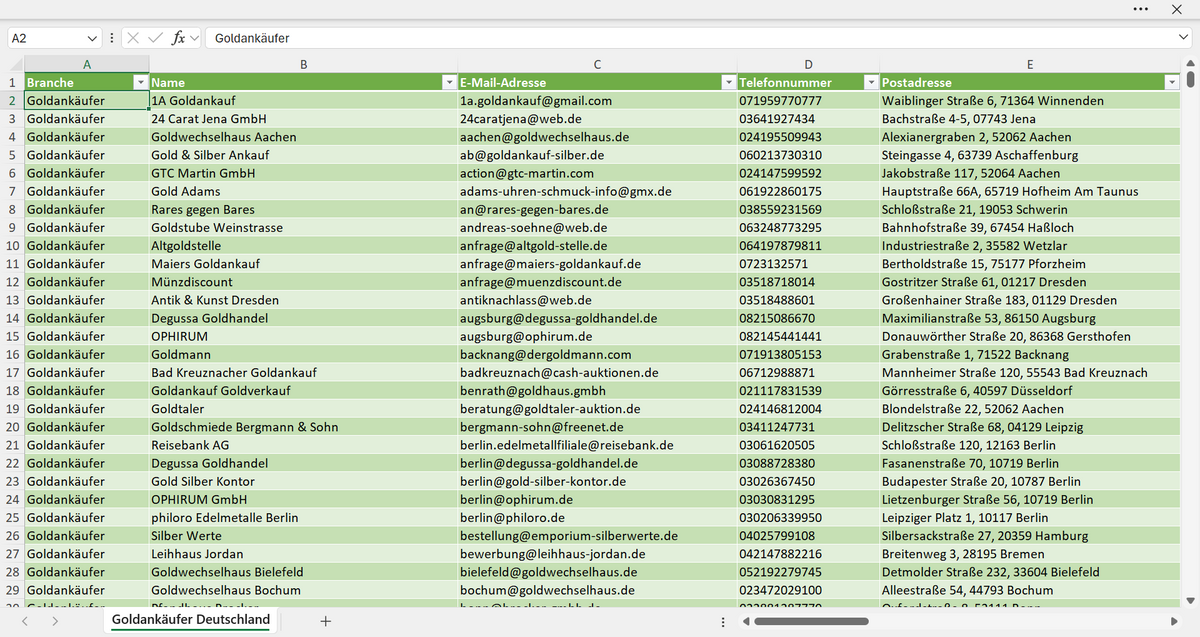Viewport: 1200px width, 637px height.
Task: Open E-Mail-Adresse filter dropdown
Action: click(x=728, y=83)
